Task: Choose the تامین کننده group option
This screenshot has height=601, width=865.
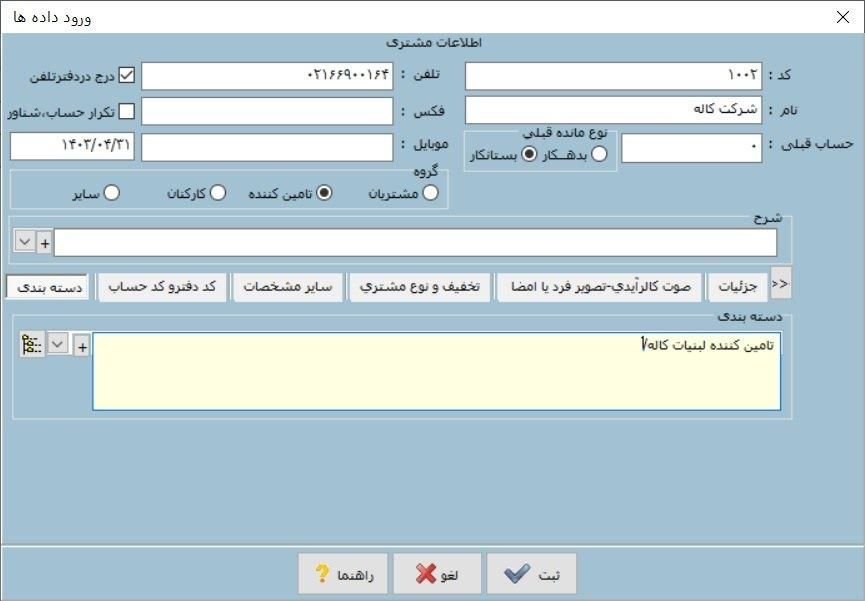Action: click(324, 193)
